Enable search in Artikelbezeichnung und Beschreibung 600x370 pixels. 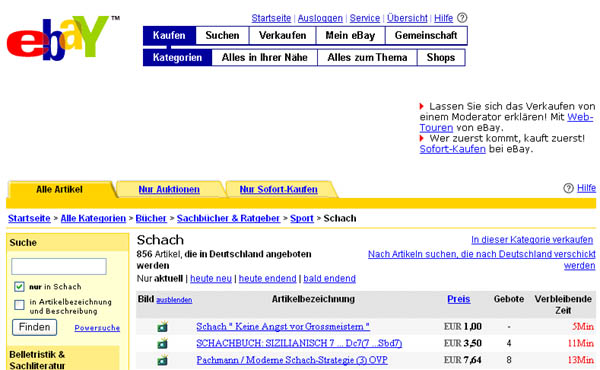19,305
